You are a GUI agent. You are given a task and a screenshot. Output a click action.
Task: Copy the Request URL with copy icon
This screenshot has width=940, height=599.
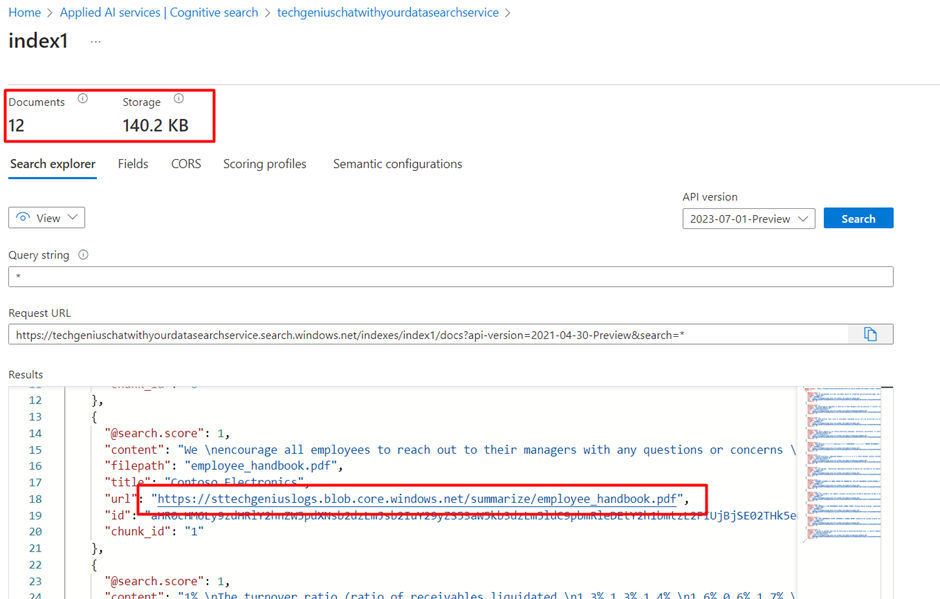(870, 335)
